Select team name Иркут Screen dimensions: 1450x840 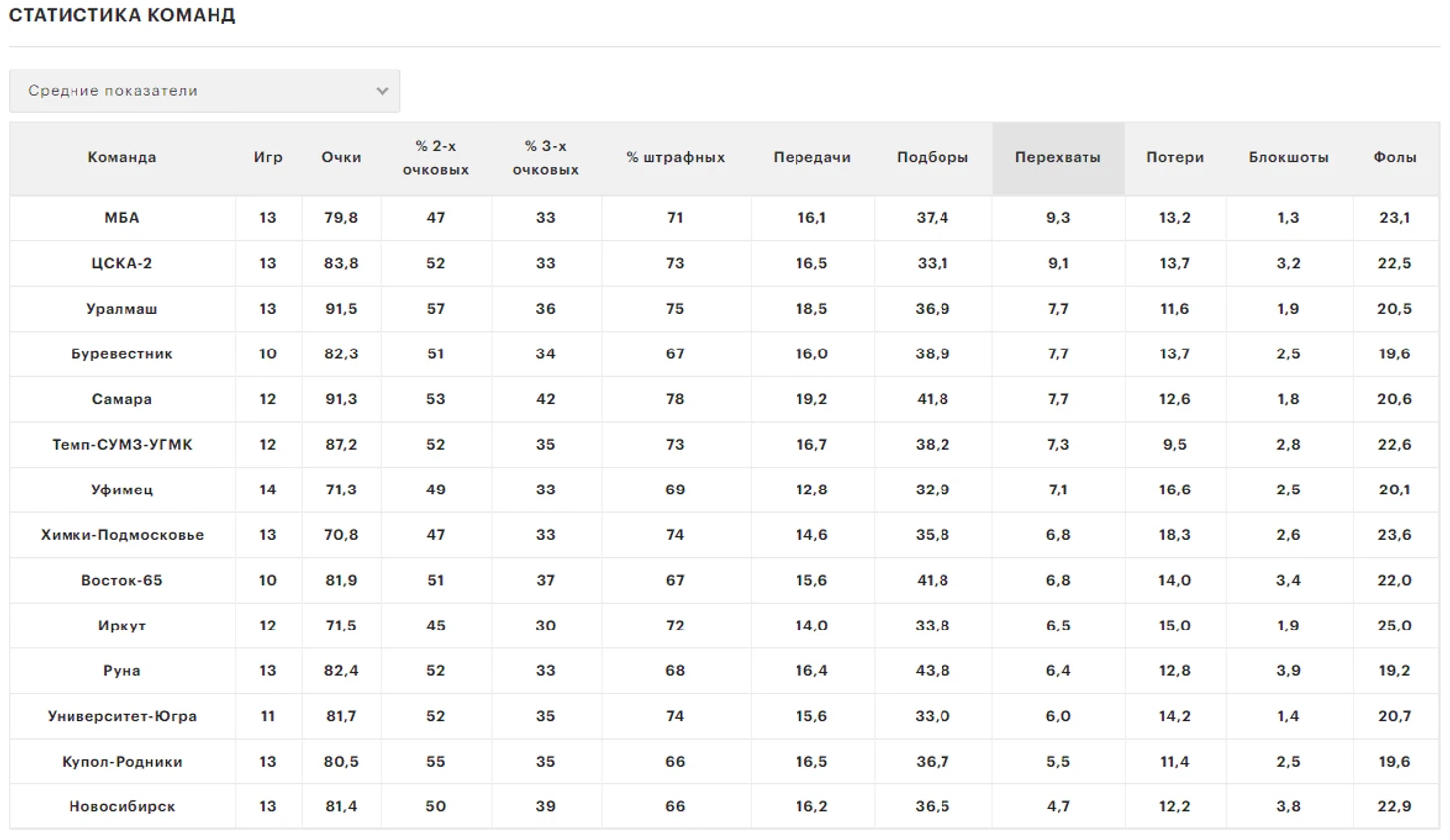(x=122, y=626)
